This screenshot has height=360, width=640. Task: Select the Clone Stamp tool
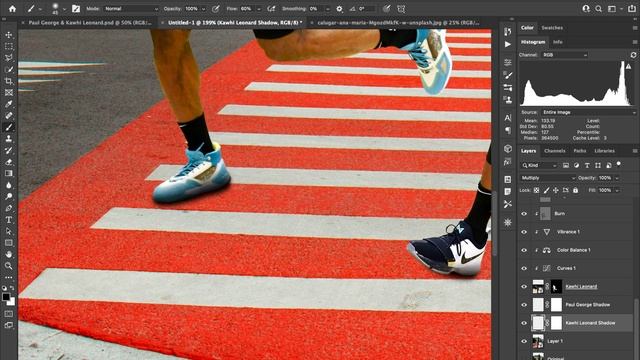click(9, 139)
